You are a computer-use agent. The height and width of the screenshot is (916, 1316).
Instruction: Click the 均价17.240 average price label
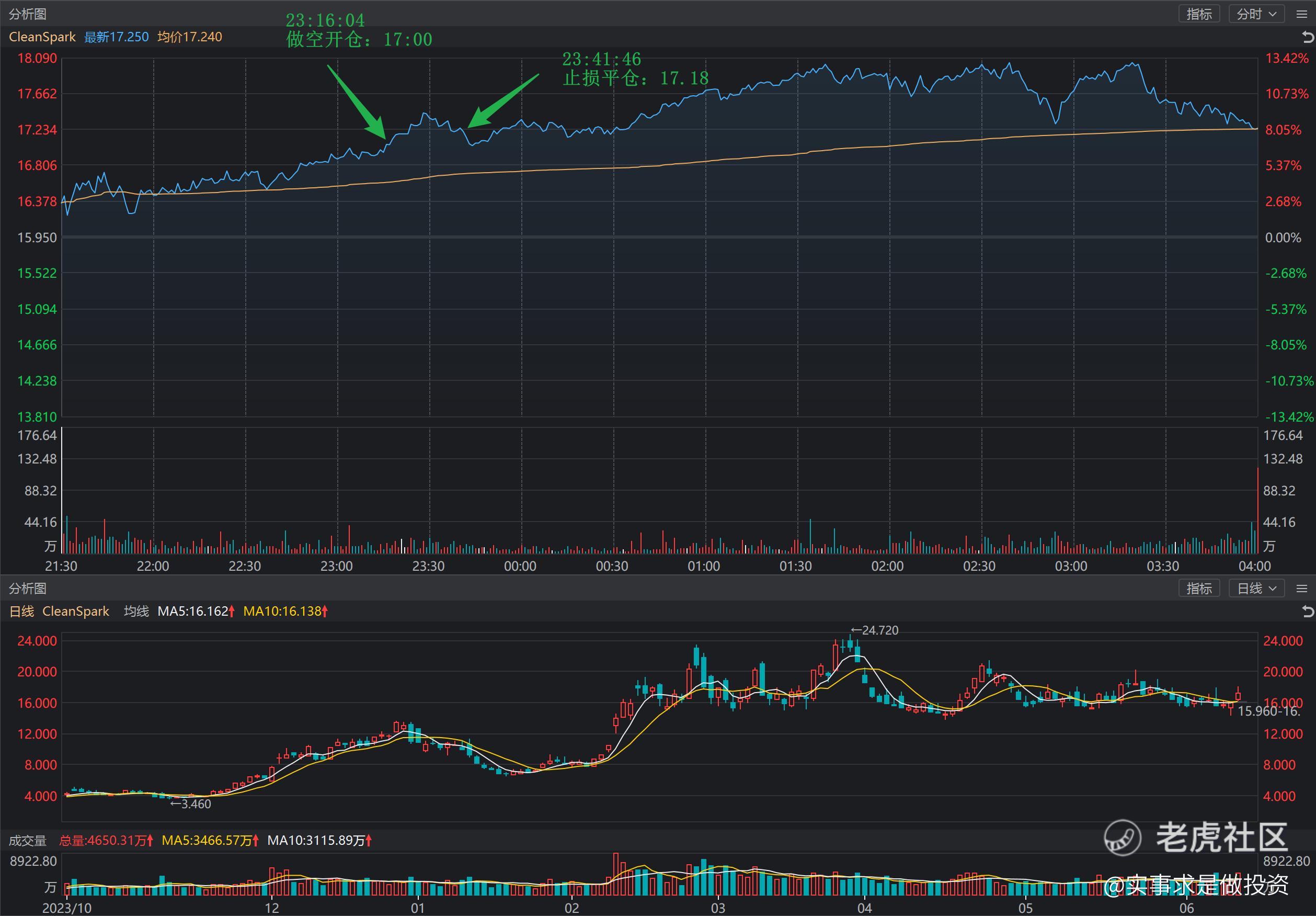190,37
